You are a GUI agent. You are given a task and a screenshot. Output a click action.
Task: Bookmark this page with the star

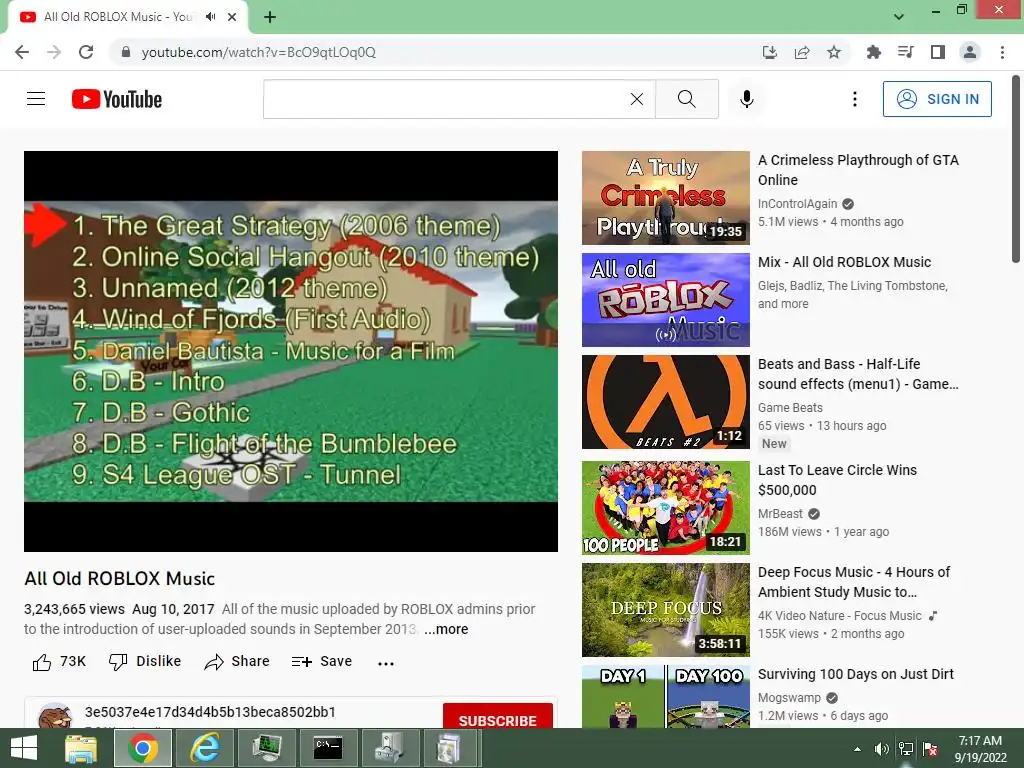pos(834,52)
